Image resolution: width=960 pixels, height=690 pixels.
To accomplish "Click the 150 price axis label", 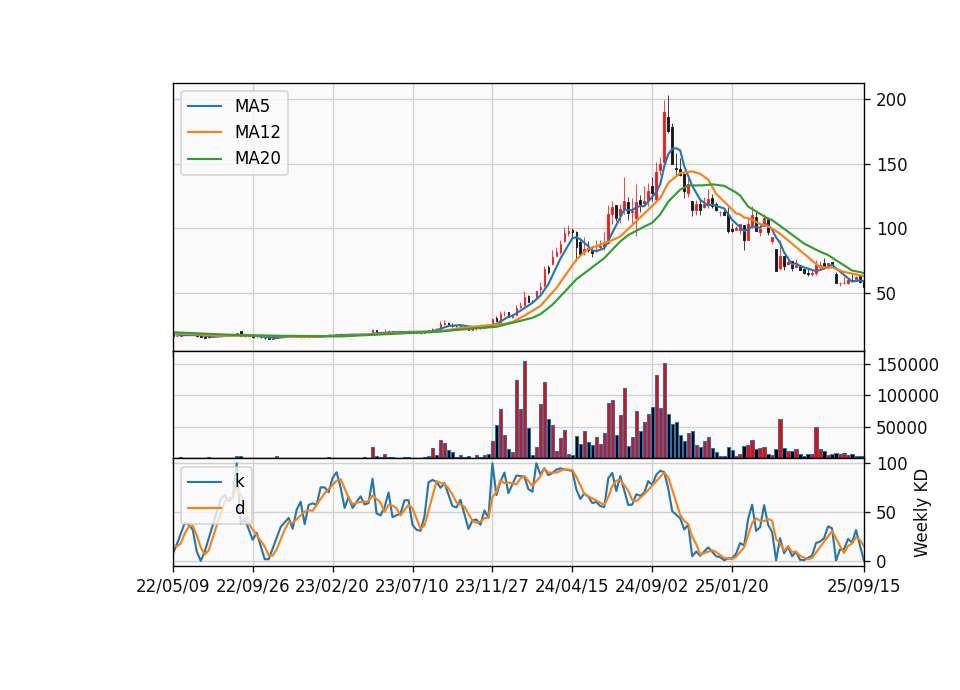I will pyautogui.click(x=891, y=165).
